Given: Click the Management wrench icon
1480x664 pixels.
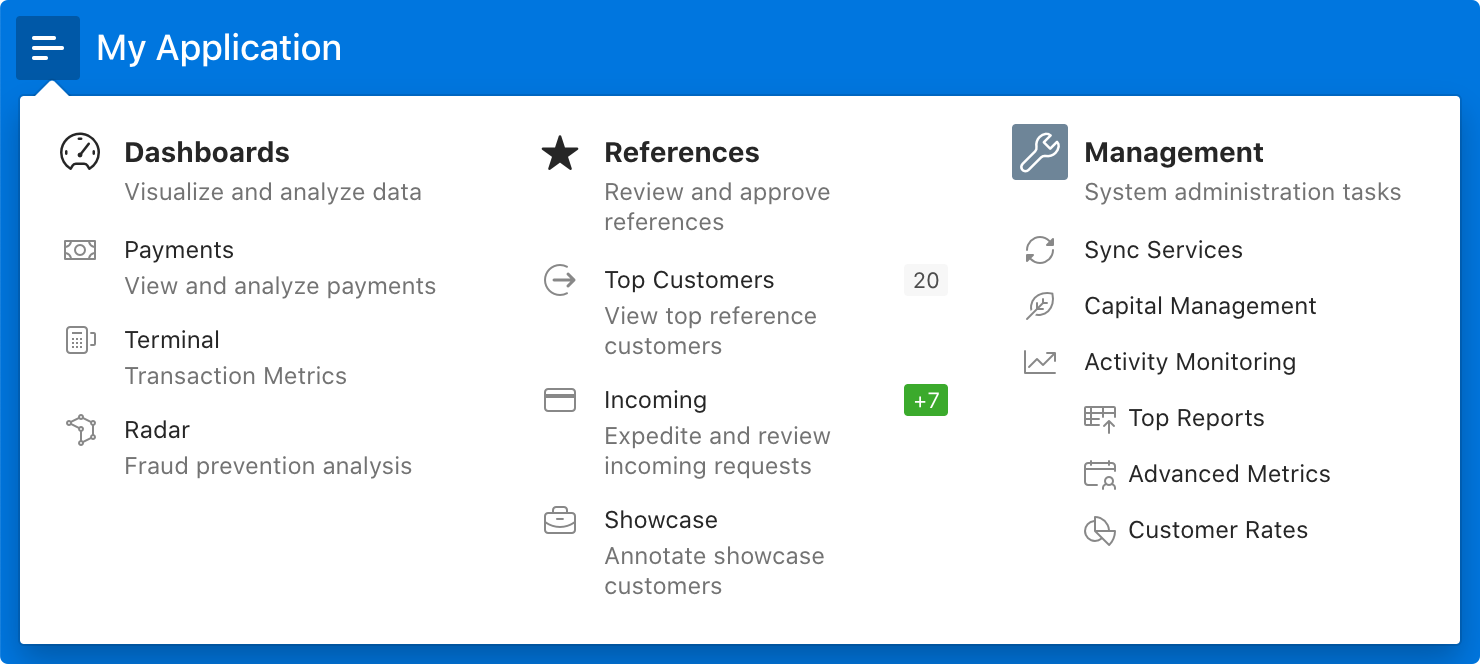Looking at the screenshot, I should [x=1039, y=151].
